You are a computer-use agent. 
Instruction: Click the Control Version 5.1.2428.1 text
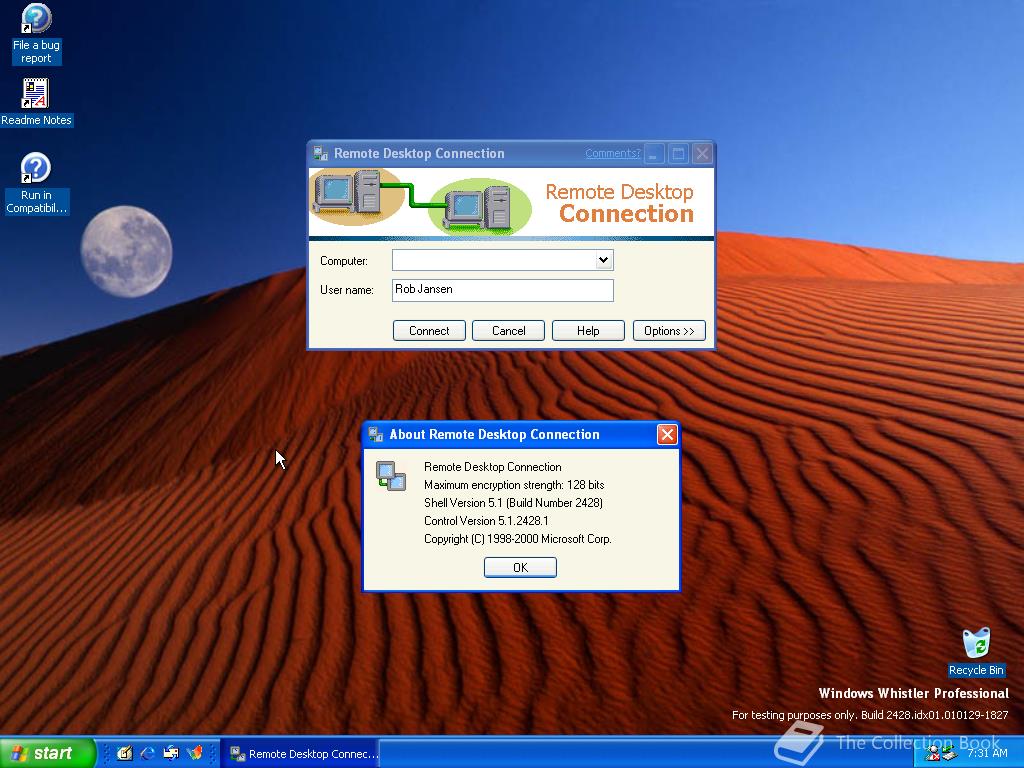[486, 521]
